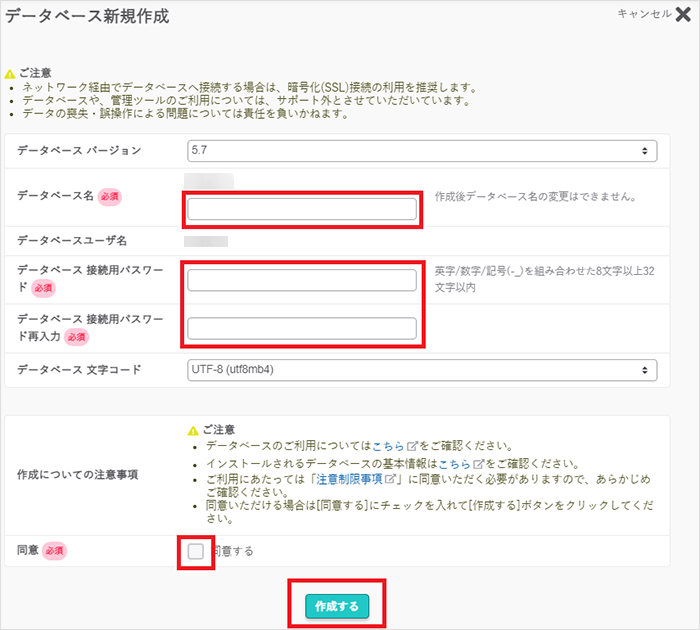Click the warning icon beside the top ご注意 heading
The image size is (700, 630).
10,74
